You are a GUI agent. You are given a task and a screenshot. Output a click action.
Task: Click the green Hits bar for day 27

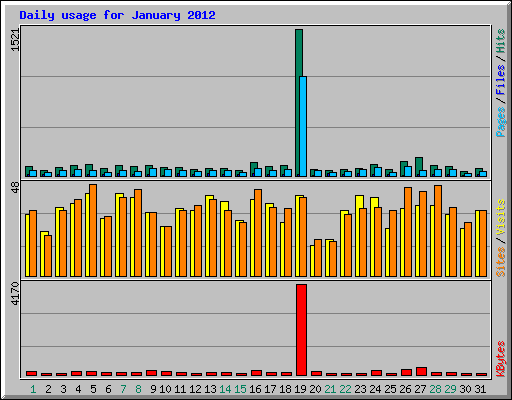418,167
